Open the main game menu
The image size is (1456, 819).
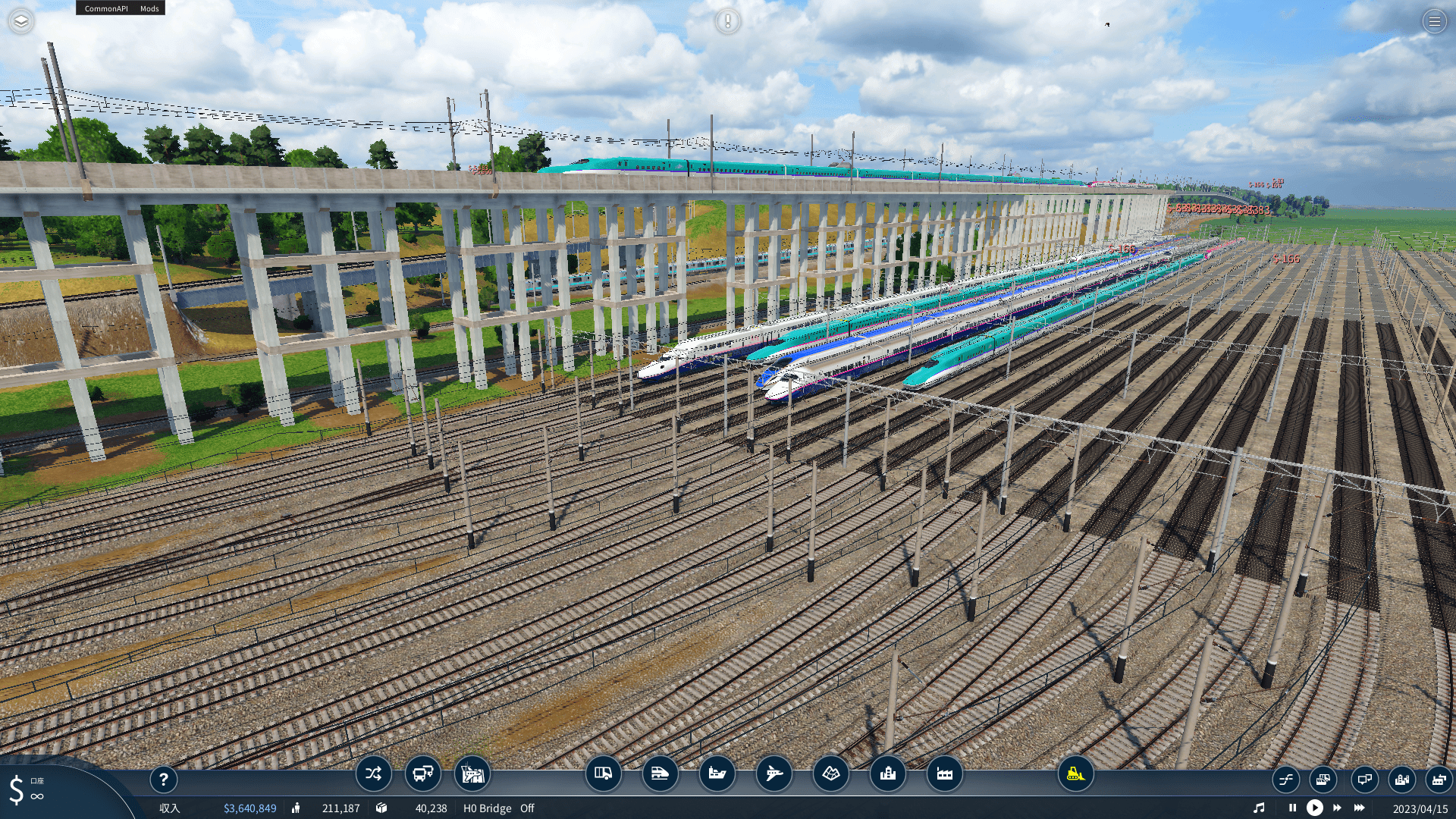[x=1434, y=21]
